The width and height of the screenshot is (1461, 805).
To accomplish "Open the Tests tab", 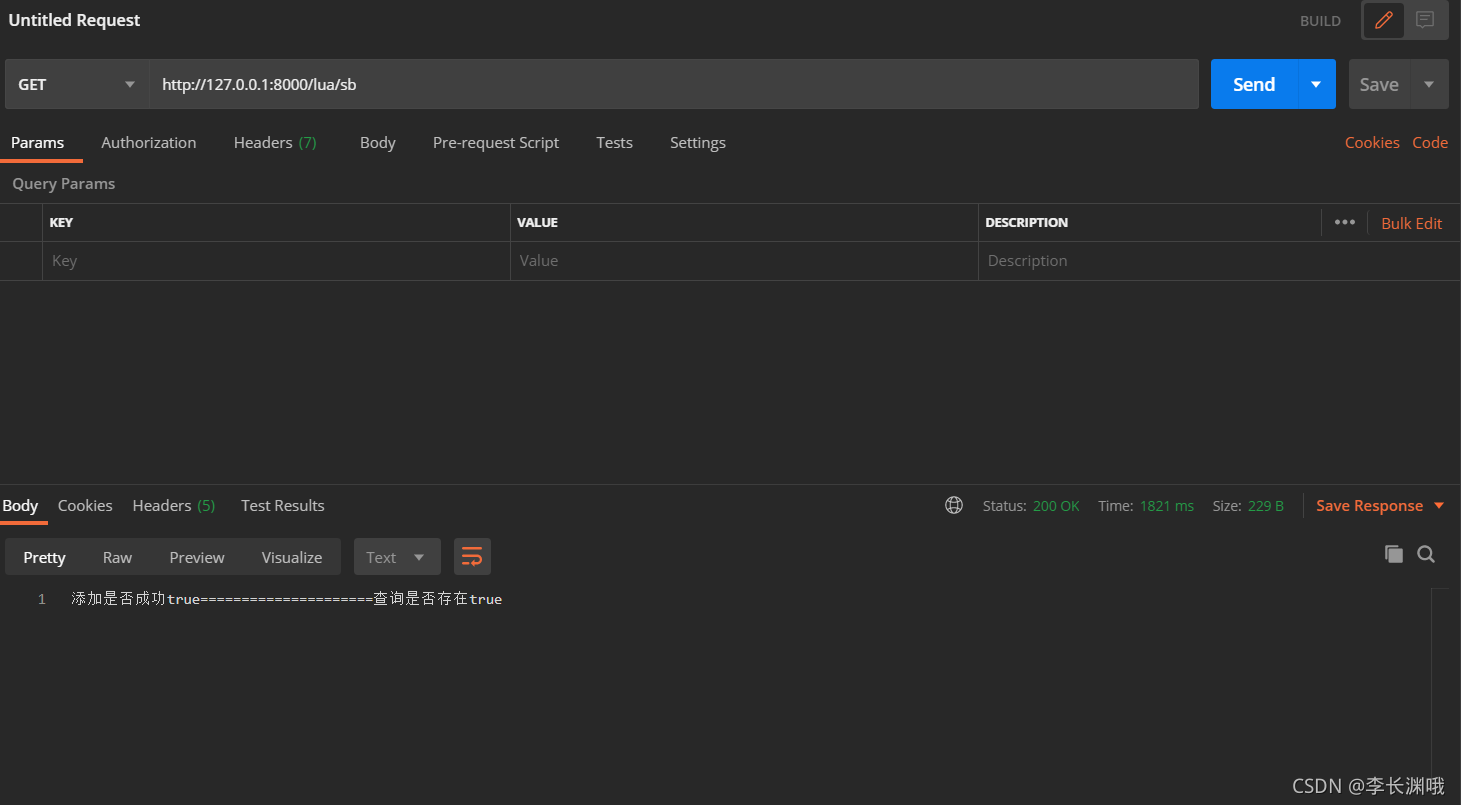I will (614, 143).
